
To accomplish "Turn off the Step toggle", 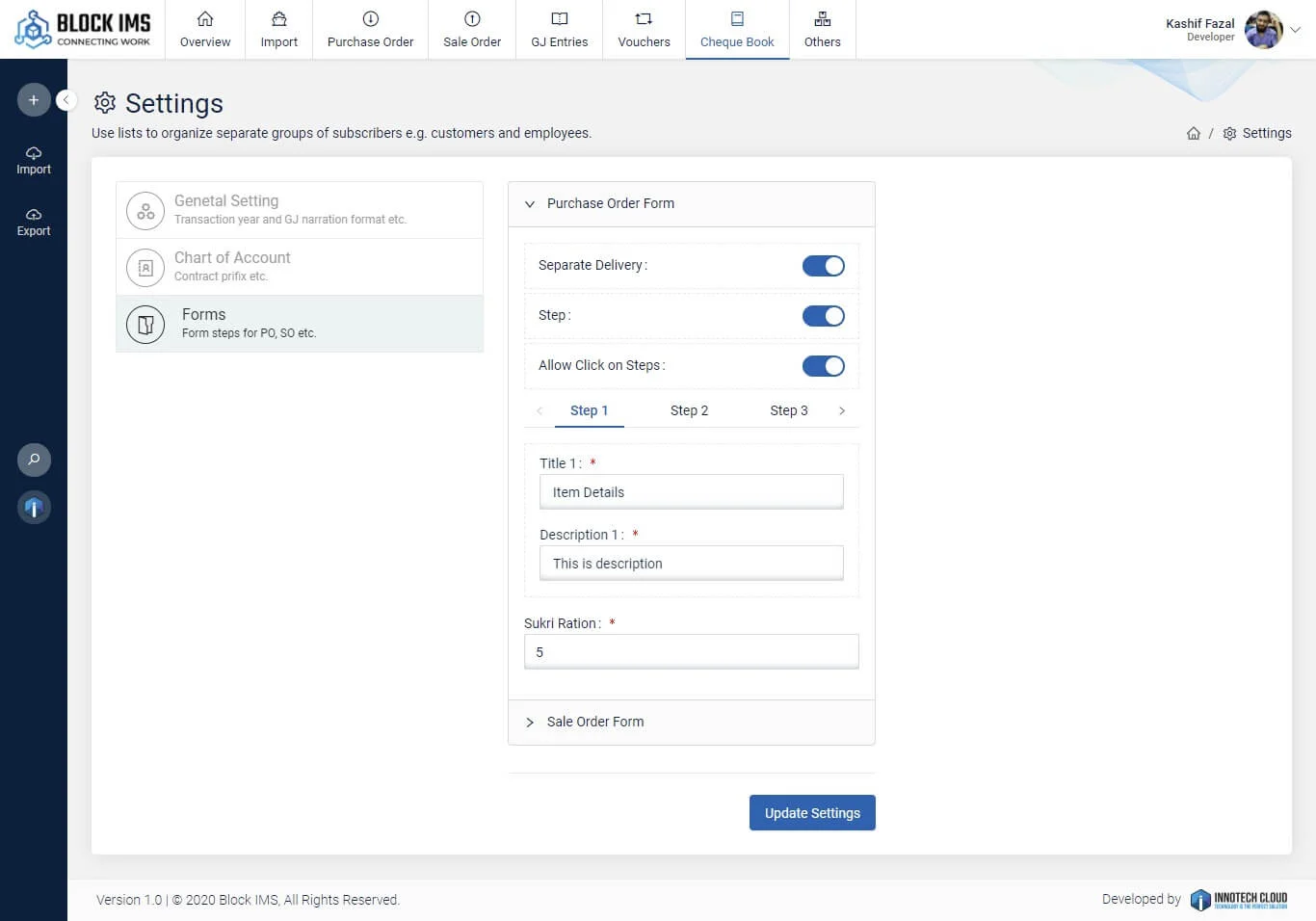I will (x=823, y=316).
